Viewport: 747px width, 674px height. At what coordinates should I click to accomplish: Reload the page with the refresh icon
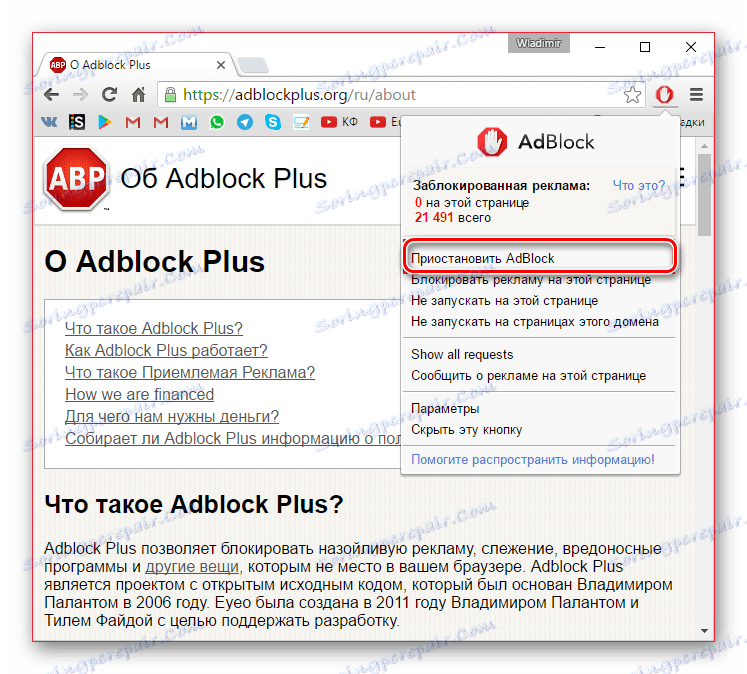coord(109,94)
